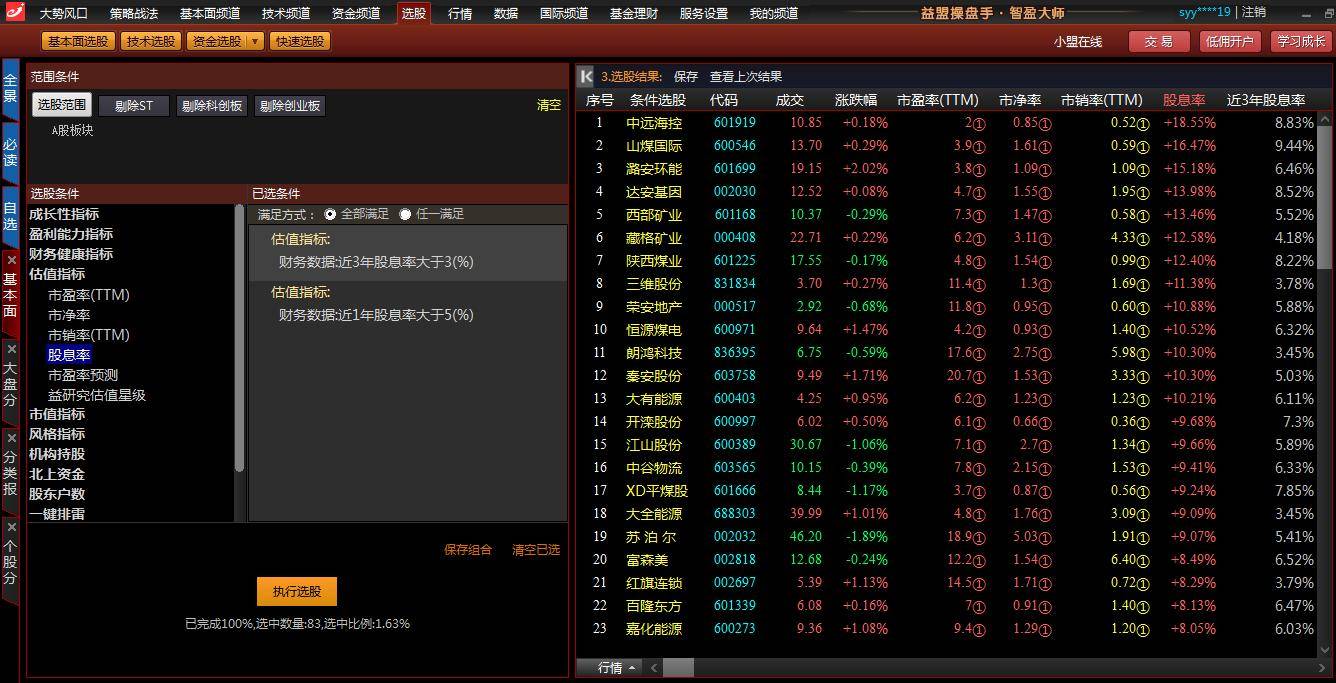This screenshot has height=683, width=1336.
Task: Click 查看上次结果 link
Action: click(746, 77)
